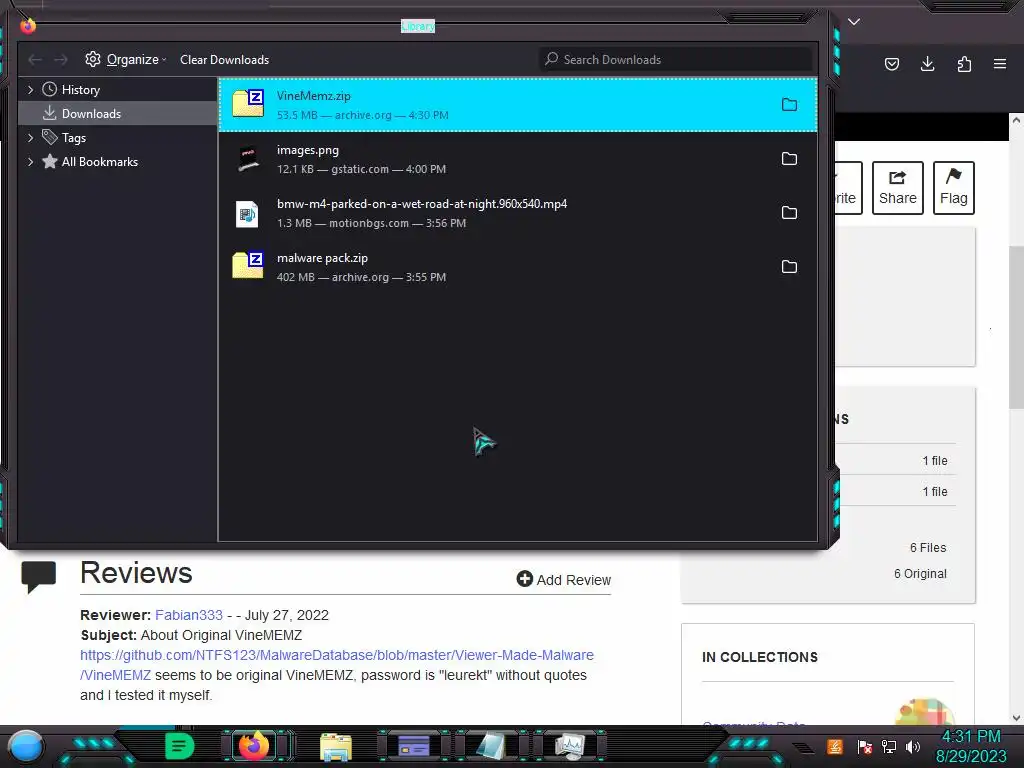Select Downloads in the Library sidebar

tap(118, 114)
